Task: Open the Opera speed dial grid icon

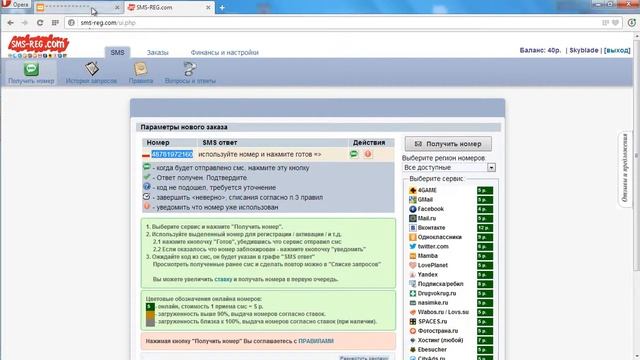Action: click(55, 23)
